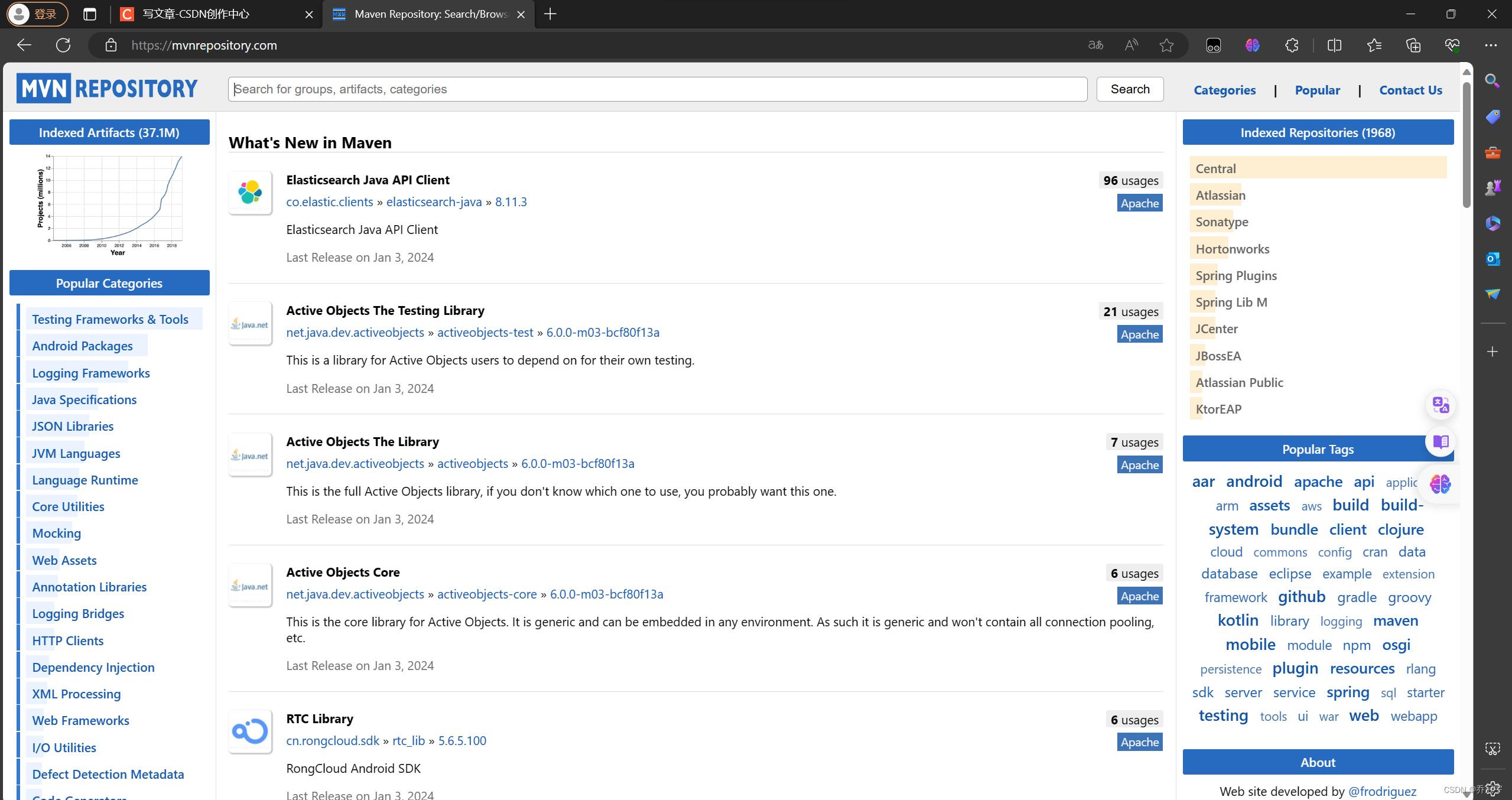The width and height of the screenshot is (1512, 800).
Task: Close the CSDN tab
Action: (309, 14)
